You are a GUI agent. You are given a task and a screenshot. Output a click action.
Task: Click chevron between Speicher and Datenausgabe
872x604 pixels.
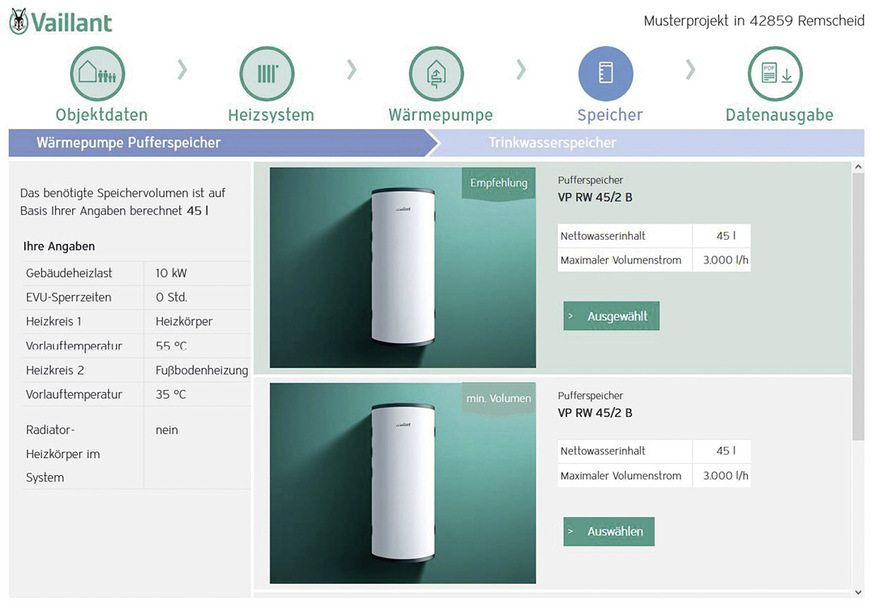[x=691, y=70]
